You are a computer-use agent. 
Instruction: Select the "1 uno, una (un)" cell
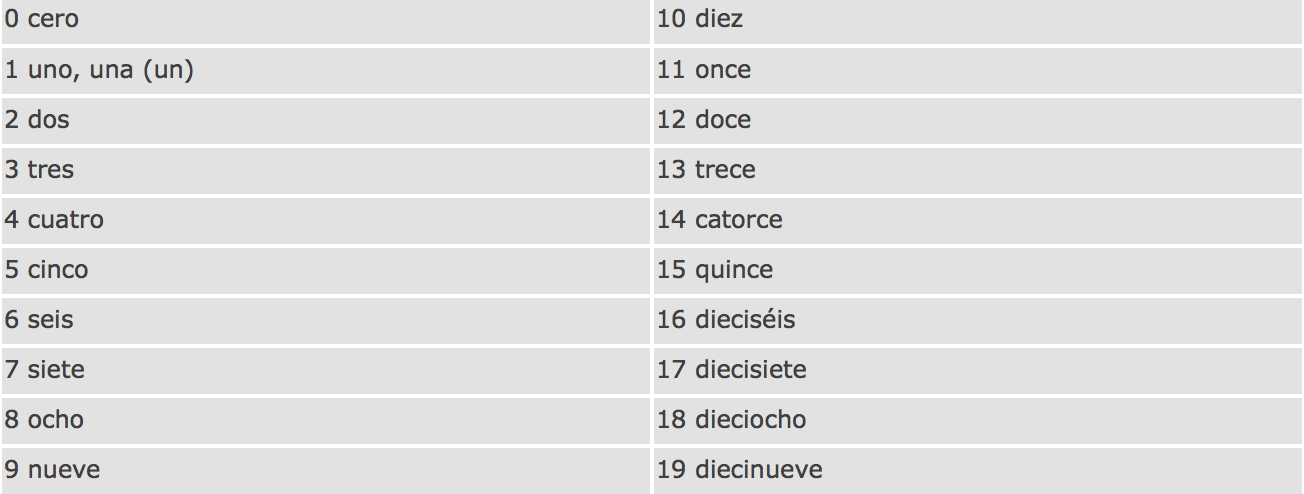[x=326, y=70]
